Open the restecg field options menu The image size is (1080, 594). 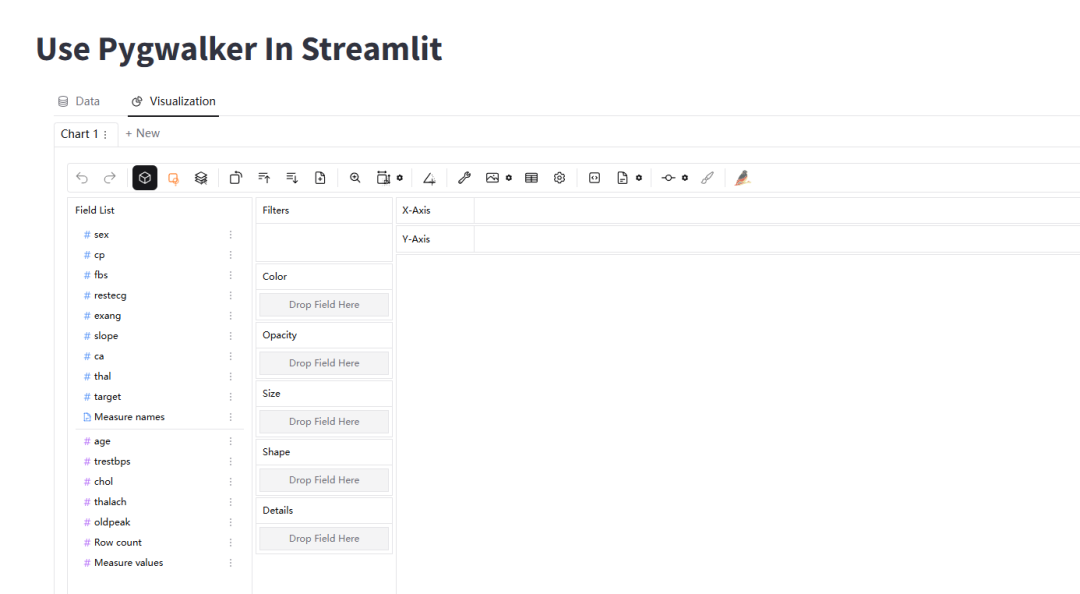coord(231,296)
